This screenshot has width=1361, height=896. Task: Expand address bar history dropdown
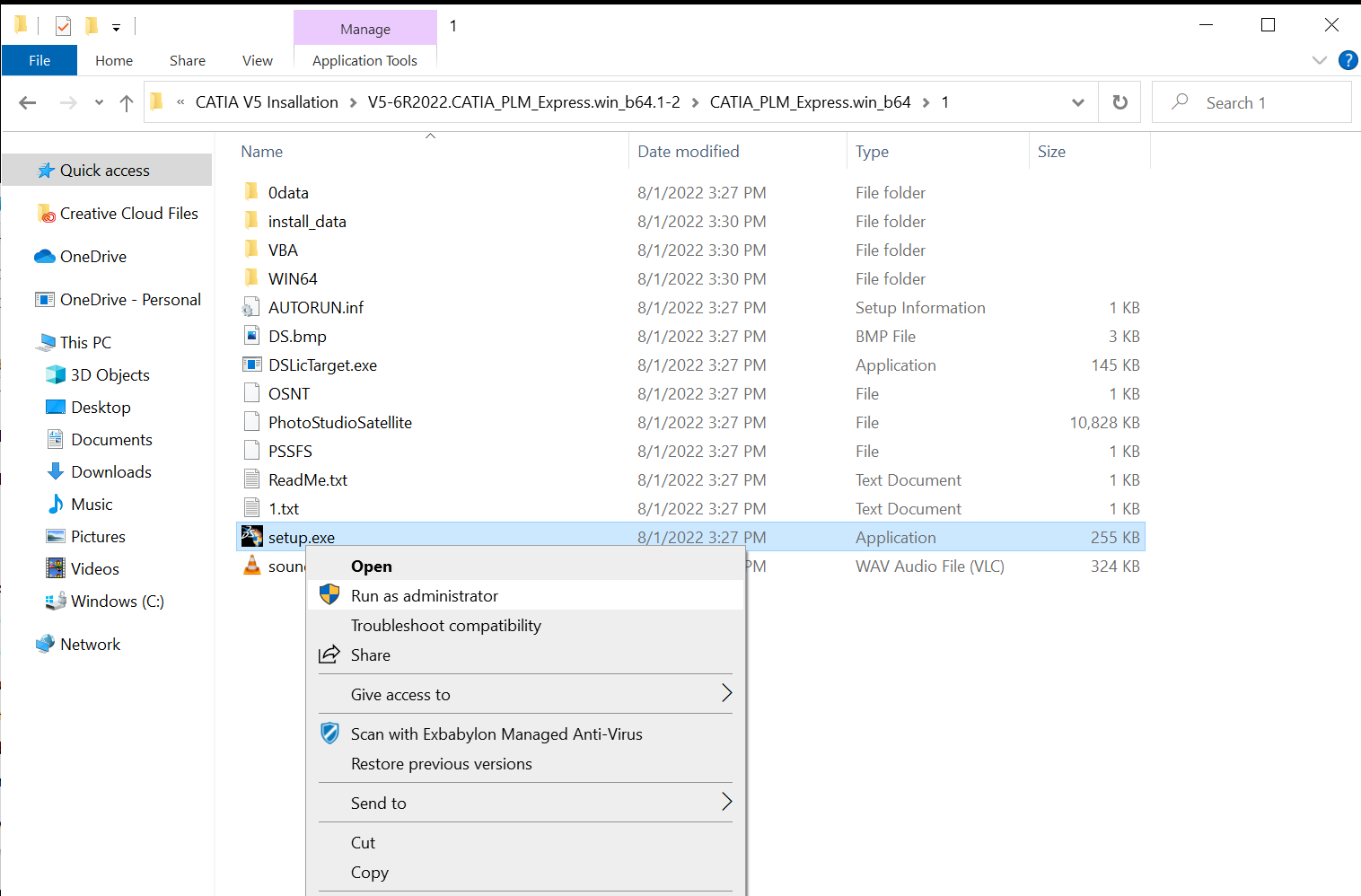point(1078,102)
